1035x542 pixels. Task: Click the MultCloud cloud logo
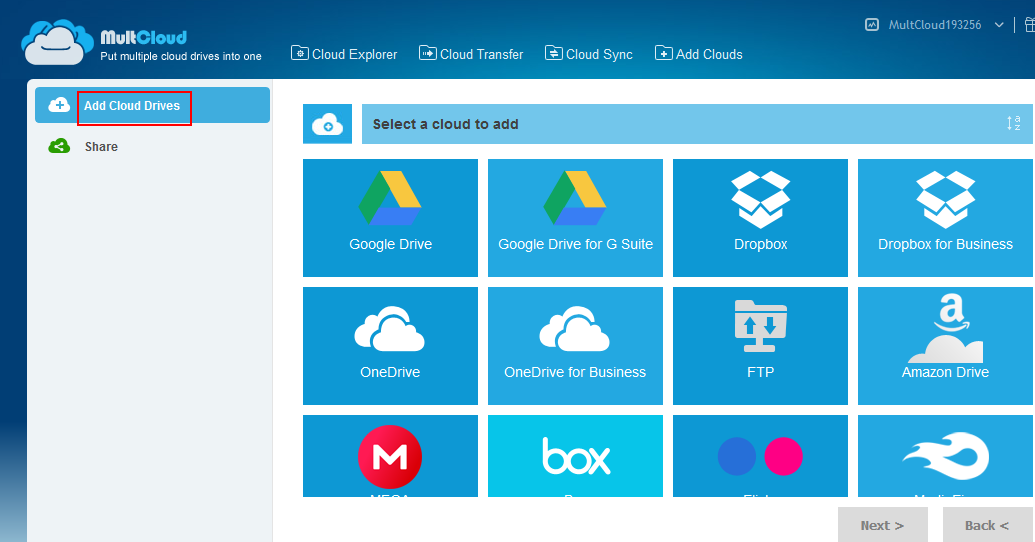(x=57, y=42)
